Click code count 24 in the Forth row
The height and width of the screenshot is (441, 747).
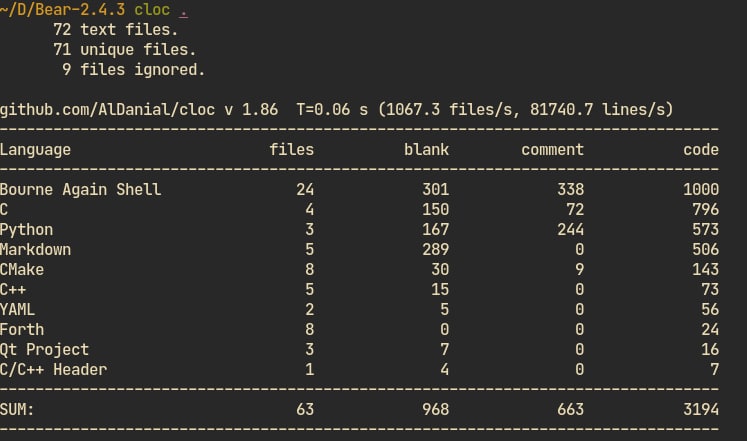tap(710, 330)
